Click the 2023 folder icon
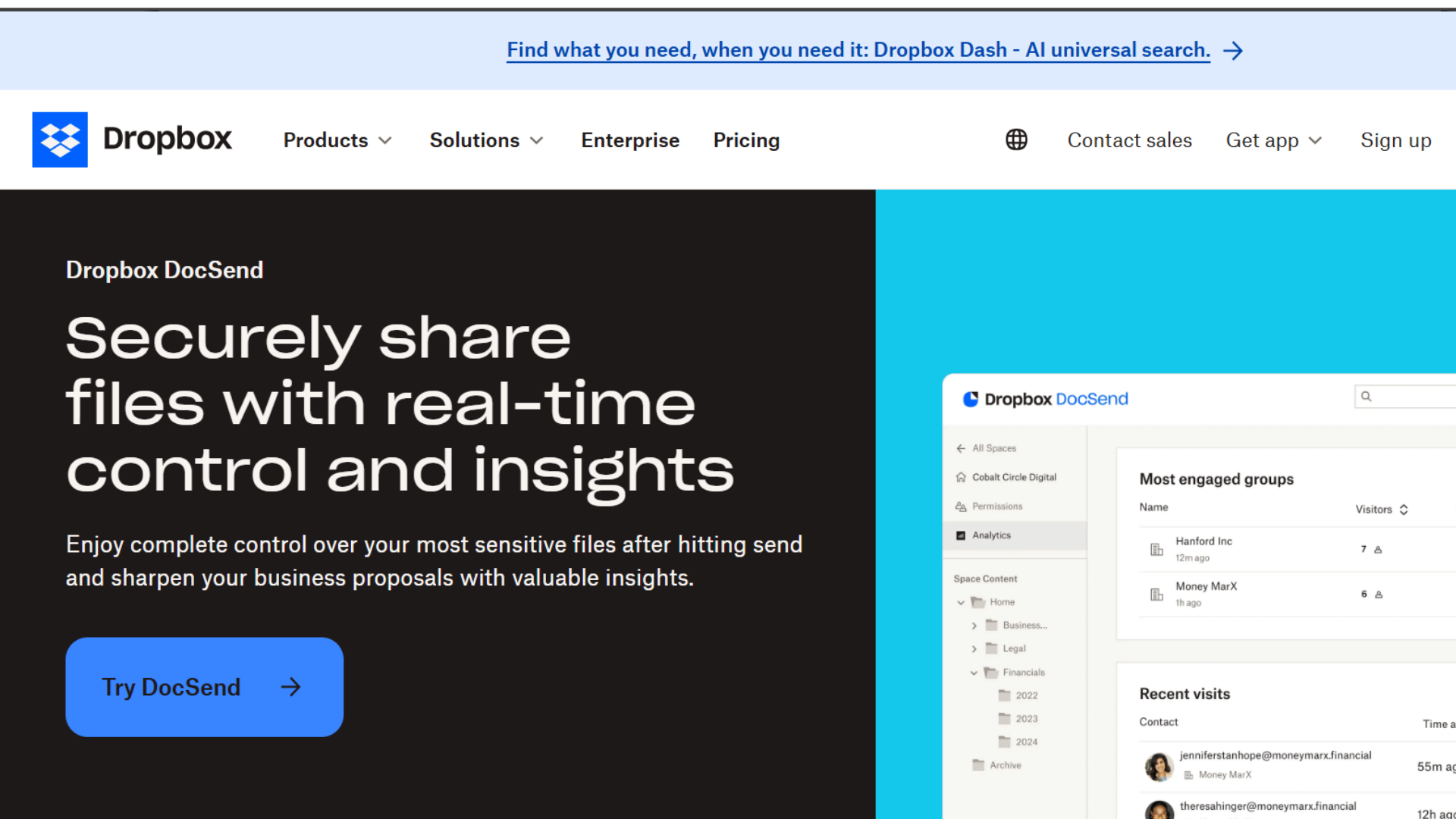Viewport: 1456px width, 819px height. click(1005, 718)
